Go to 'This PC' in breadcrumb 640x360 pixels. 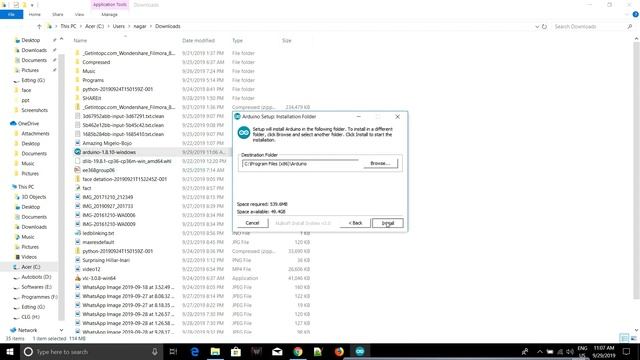click(x=68, y=26)
